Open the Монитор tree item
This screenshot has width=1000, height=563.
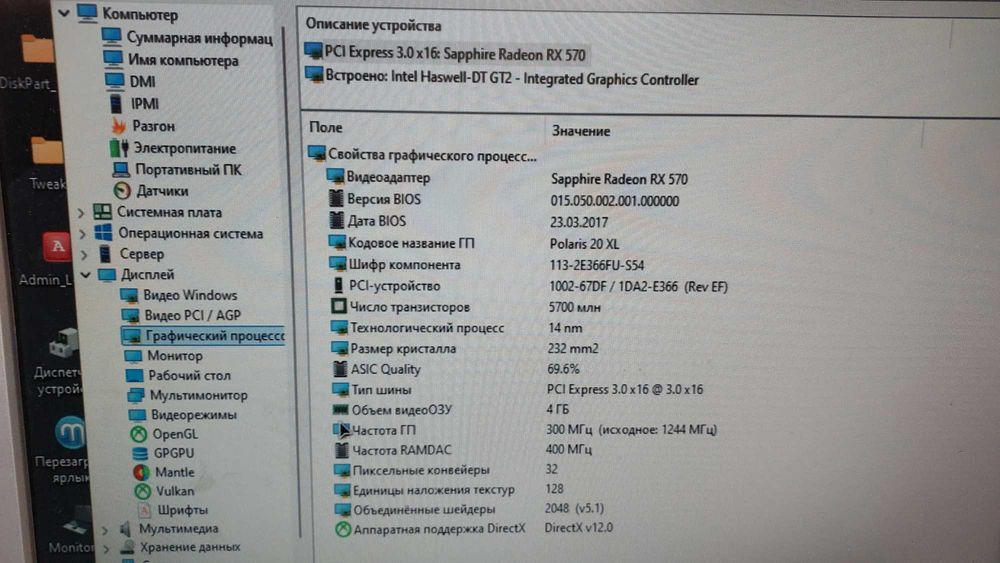pos(175,355)
